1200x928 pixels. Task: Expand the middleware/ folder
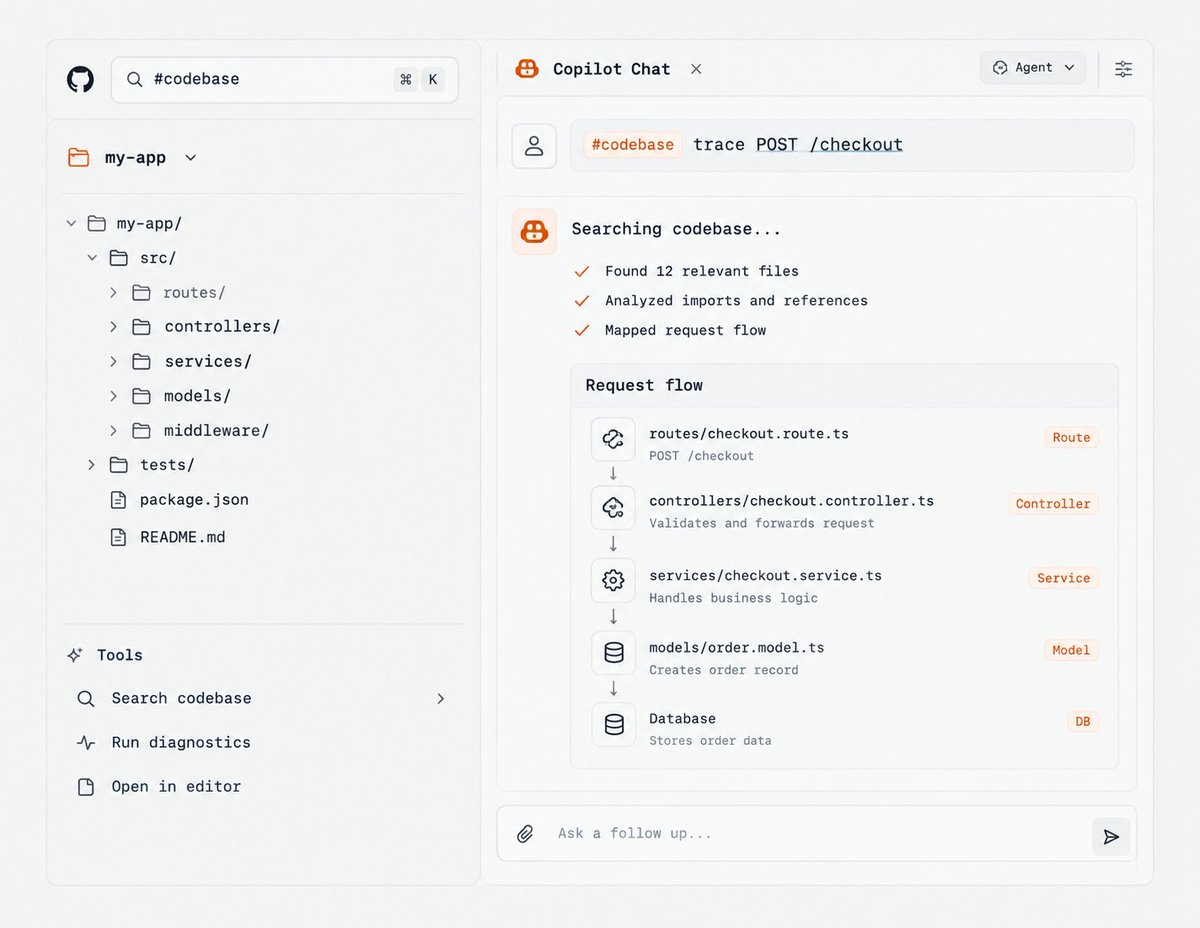(x=113, y=431)
